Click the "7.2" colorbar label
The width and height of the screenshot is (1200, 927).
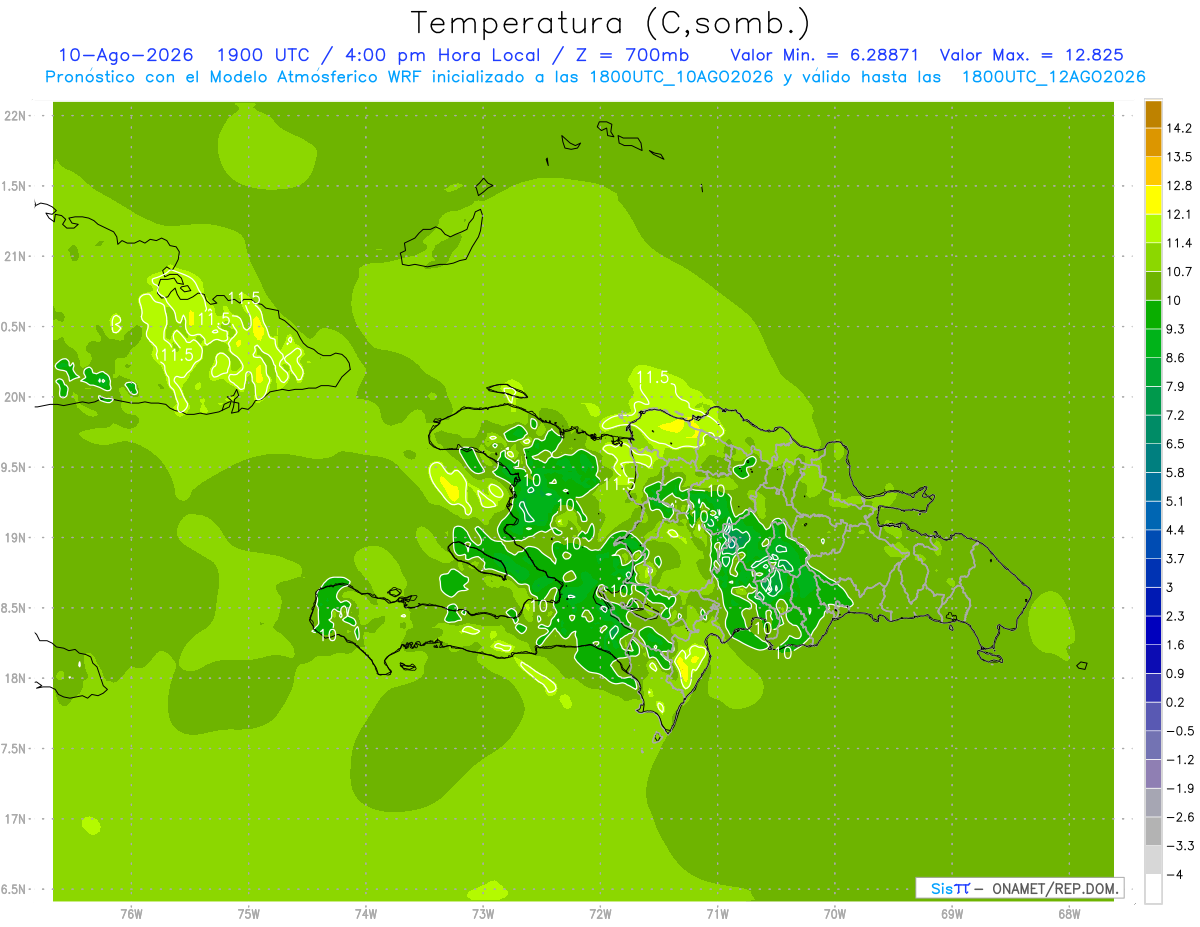1176,415
